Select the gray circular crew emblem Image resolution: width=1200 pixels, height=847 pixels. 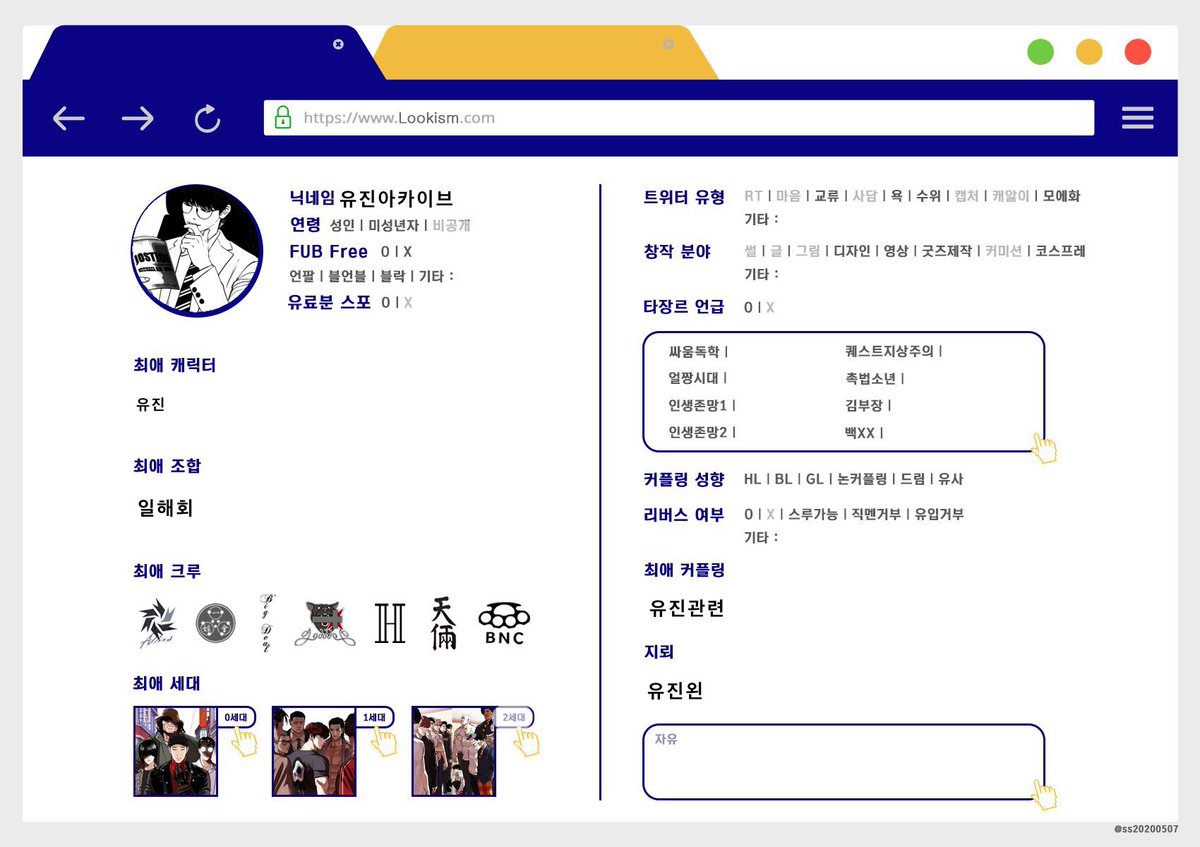click(215, 623)
